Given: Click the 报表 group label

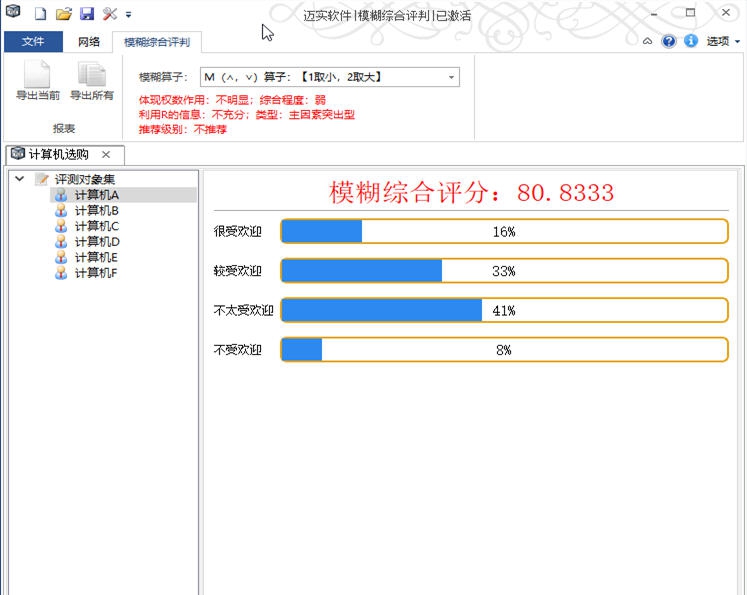Looking at the screenshot, I should [x=64, y=129].
